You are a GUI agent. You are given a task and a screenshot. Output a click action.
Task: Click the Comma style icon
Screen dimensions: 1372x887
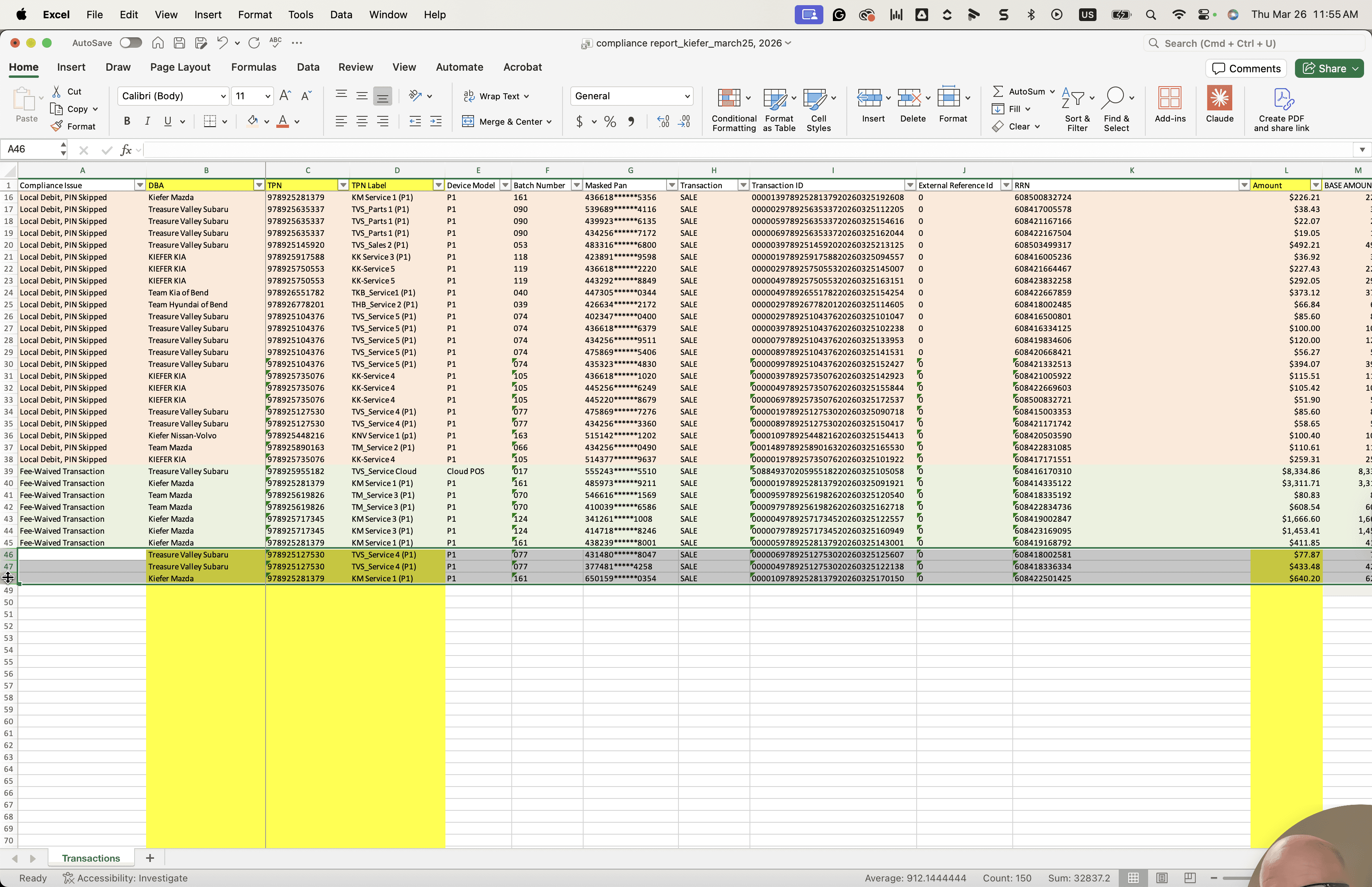(x=631, y=121)
